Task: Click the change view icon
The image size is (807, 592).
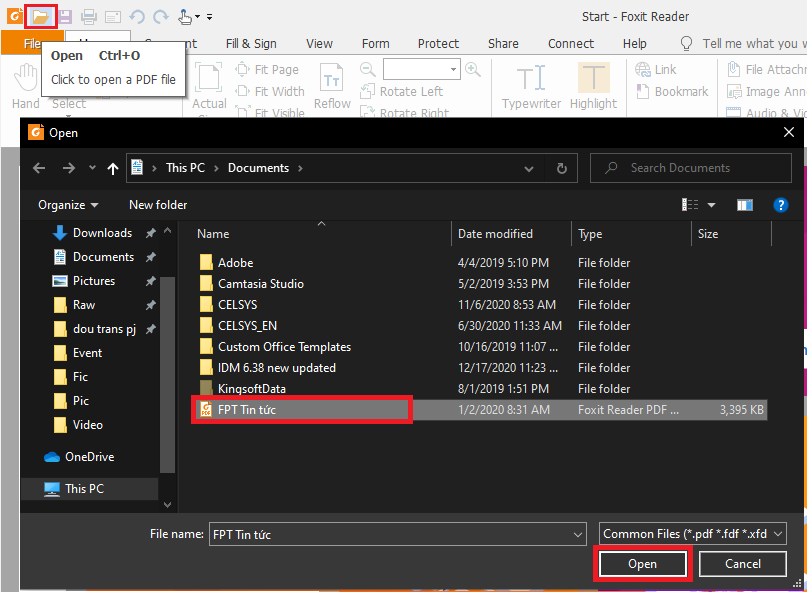Action: (690, 205)
